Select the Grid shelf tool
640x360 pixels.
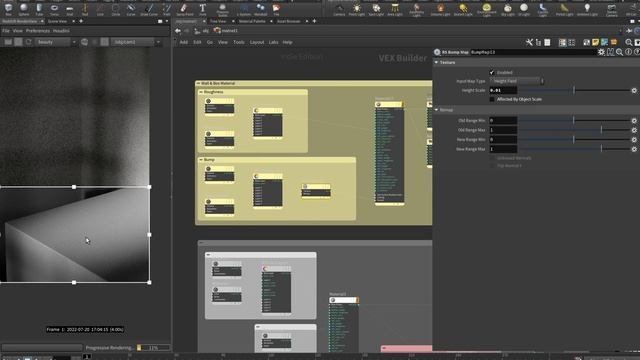[x=69, y=9]
